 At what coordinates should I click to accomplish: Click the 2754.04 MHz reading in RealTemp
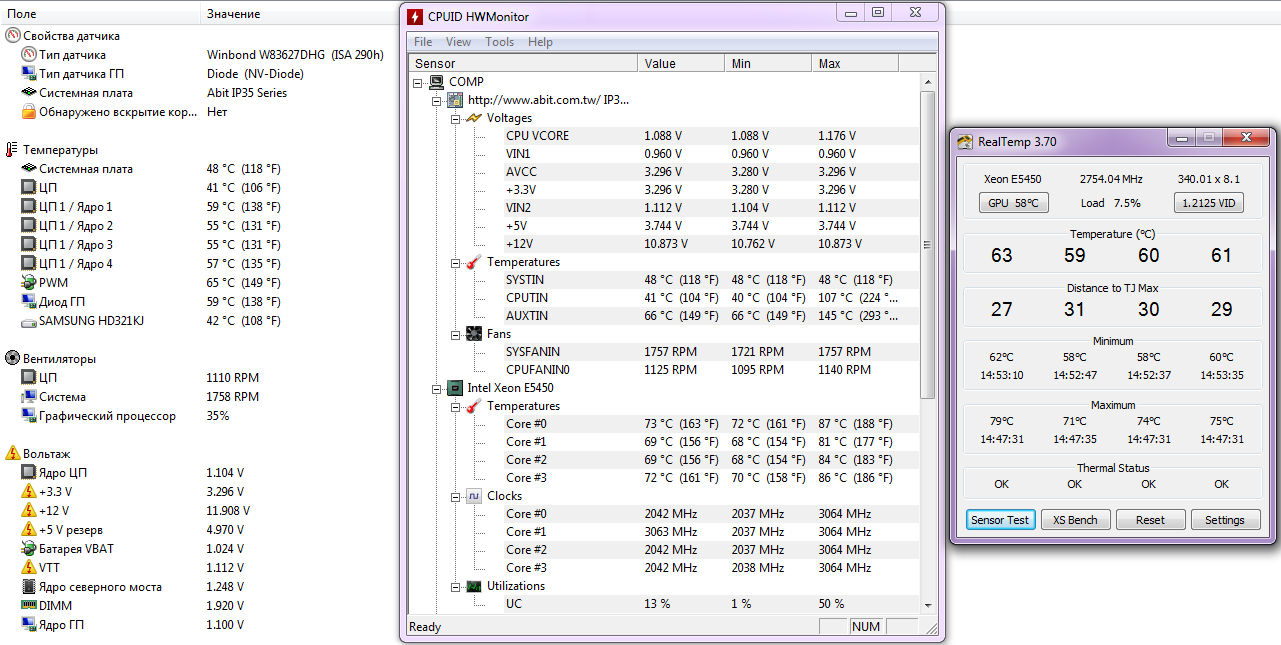click(x=1111, y=179)
